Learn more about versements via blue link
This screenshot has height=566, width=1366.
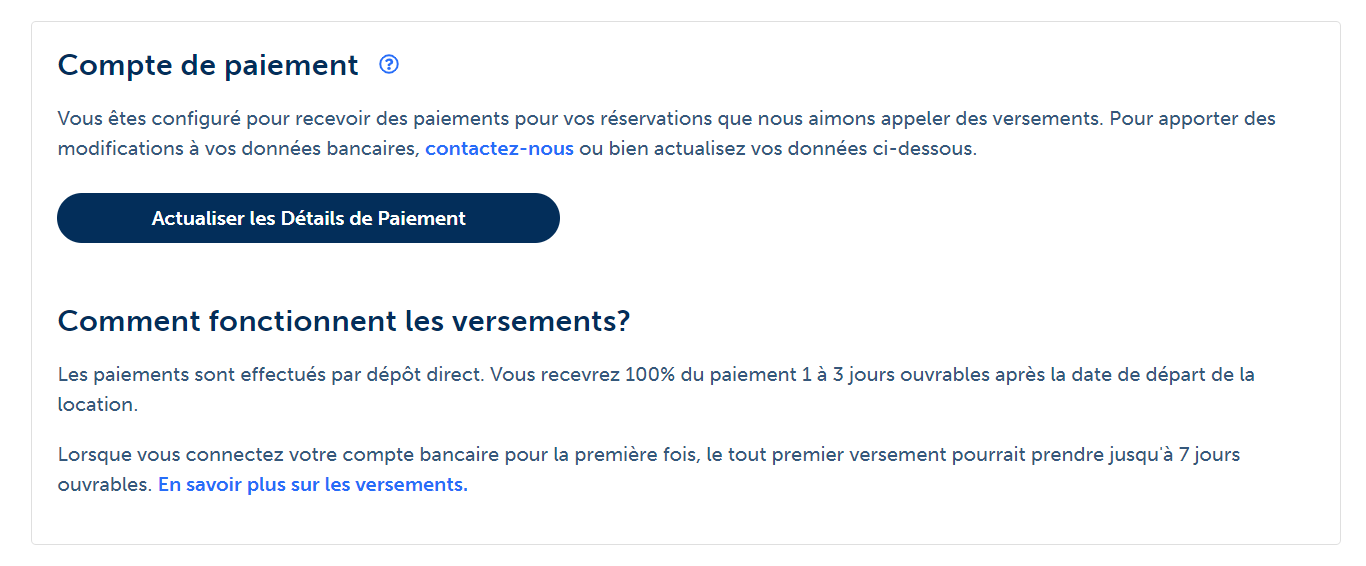[x=313, y=485]
